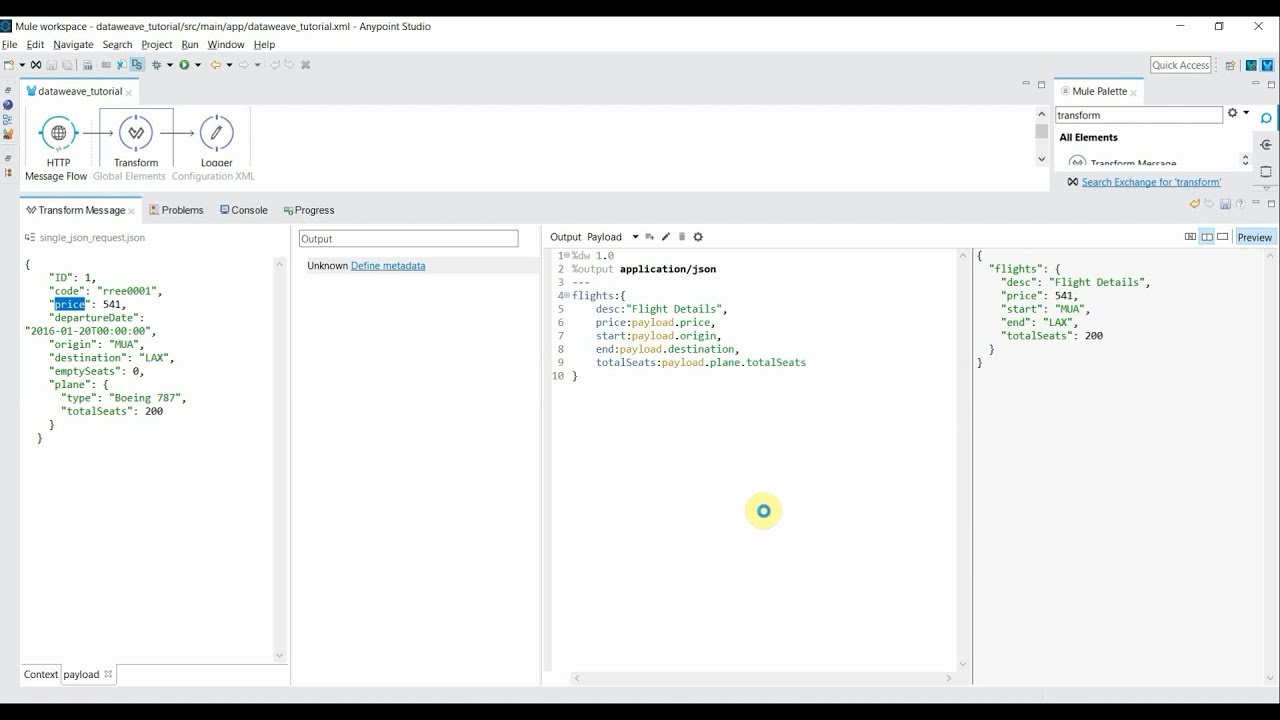Click the green Run toolbar button
Screen dimensions: 1280x720
pyautogui.click(x=184, y=65)
